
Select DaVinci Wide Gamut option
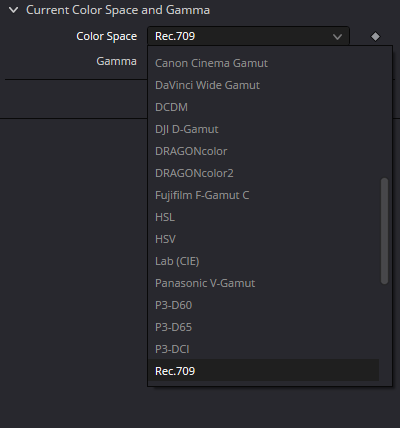[263, 85]
